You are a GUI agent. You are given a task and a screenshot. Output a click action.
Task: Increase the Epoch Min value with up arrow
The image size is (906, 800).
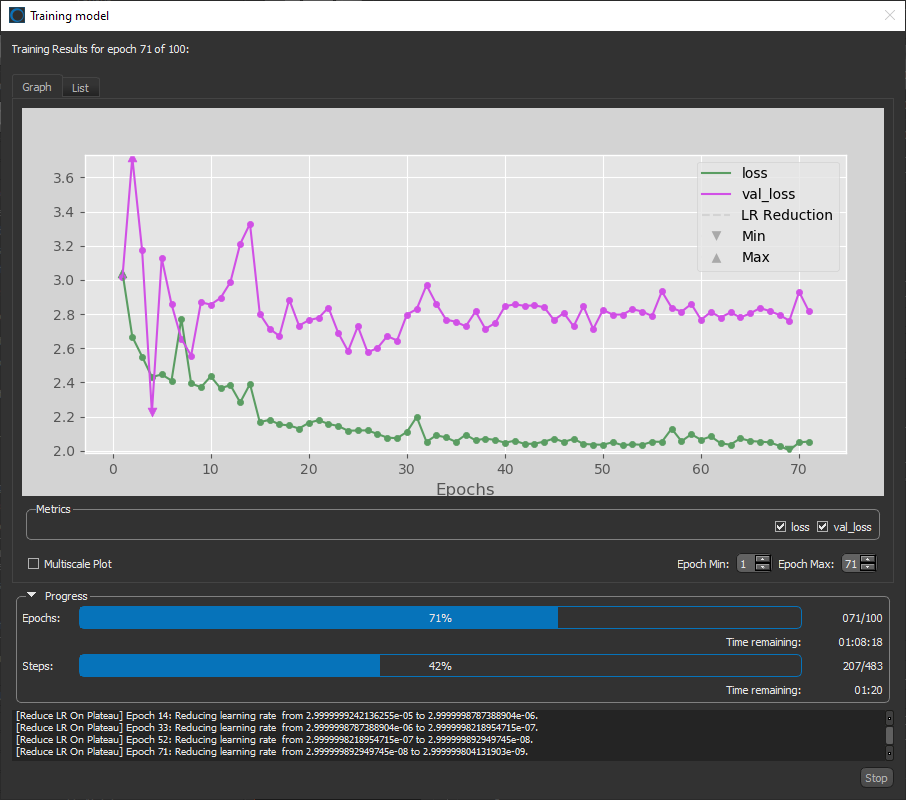click(x=763, y=559)
